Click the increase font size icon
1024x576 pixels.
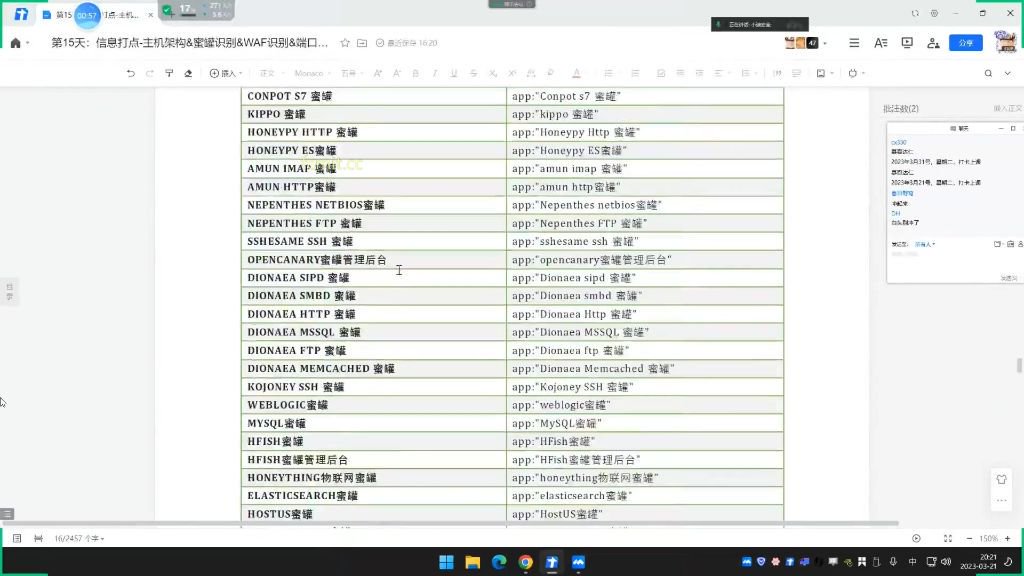pyautogui.click(x=377, y=73)
